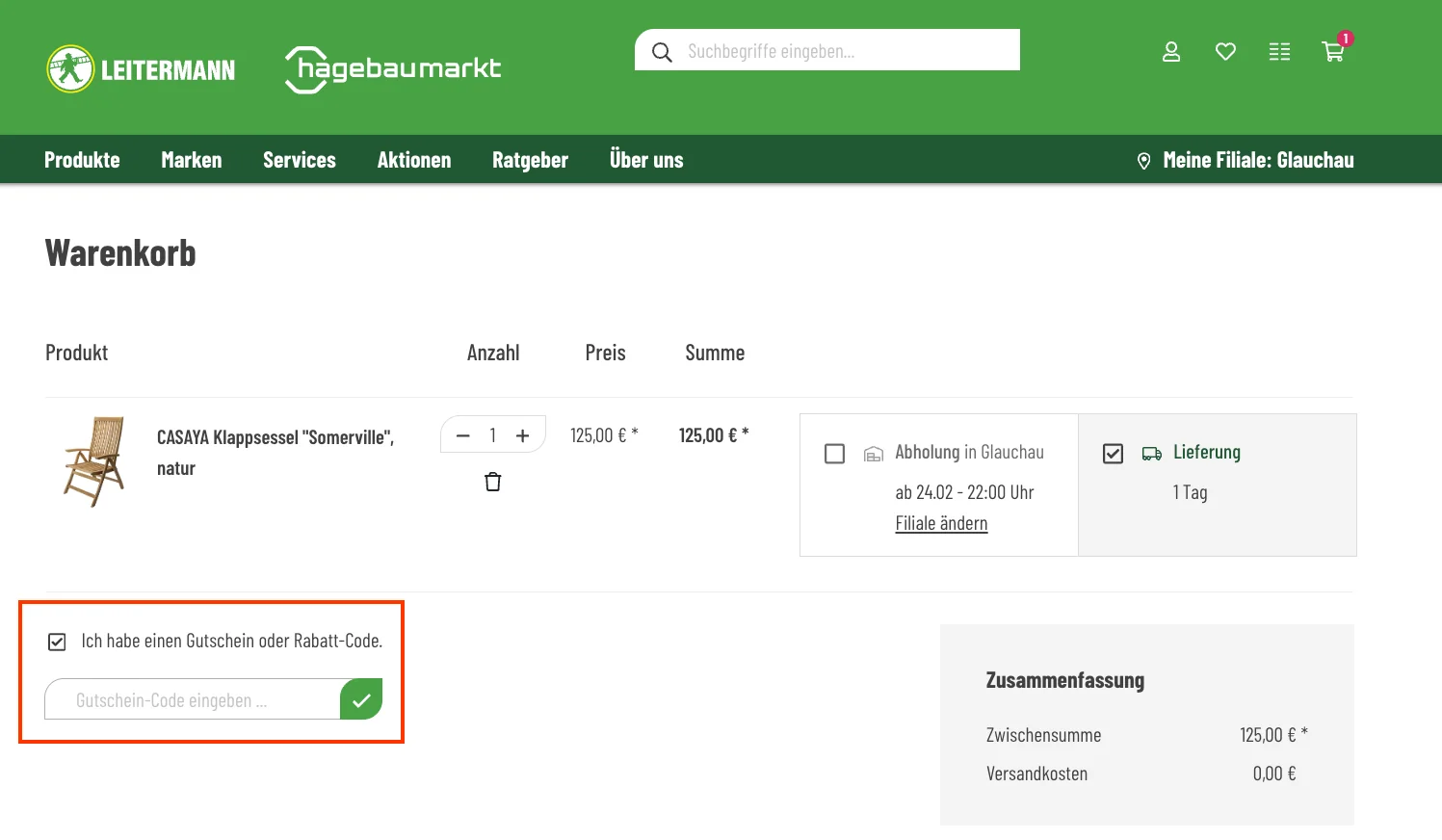Click the trash icon to remove the Klappsessel
Viewport: 1442px width, 840px height.
(x=492, y=481)
